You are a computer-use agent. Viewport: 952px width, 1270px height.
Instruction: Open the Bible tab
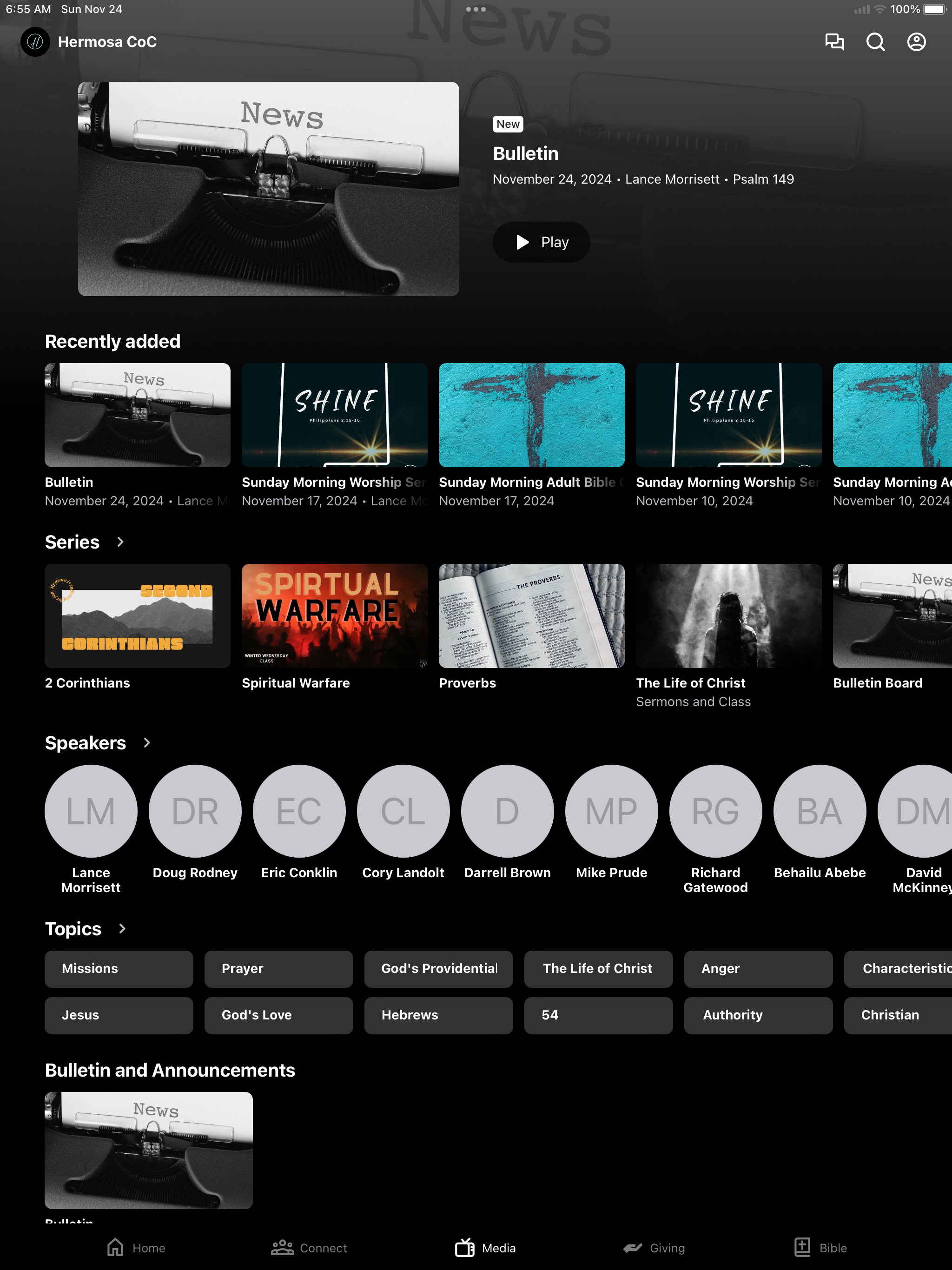[820, 1248]
